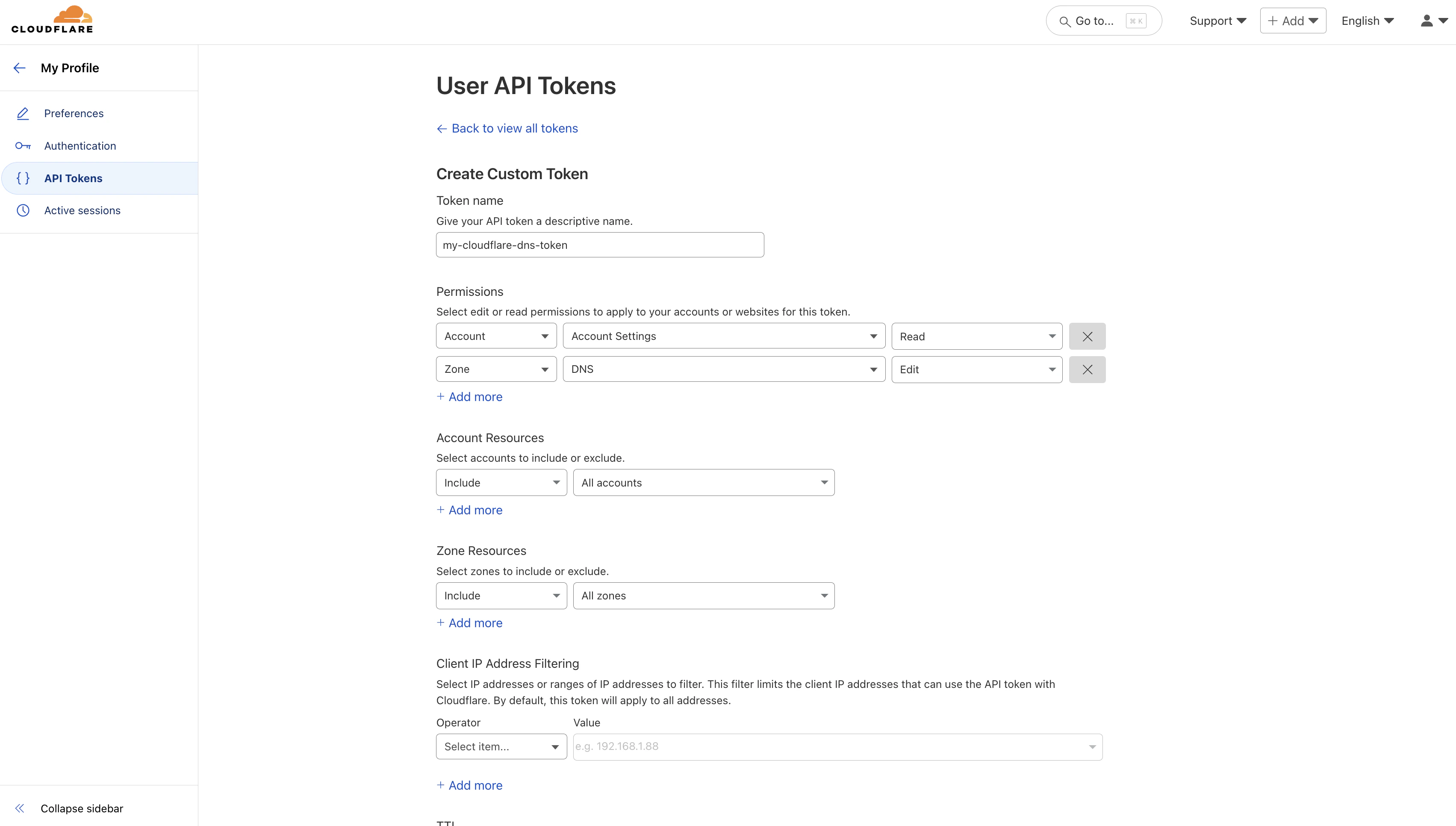This screenshot has width=1456, height=826.
Task: Click the My Profile heading
Action: (x=70, y=68)
